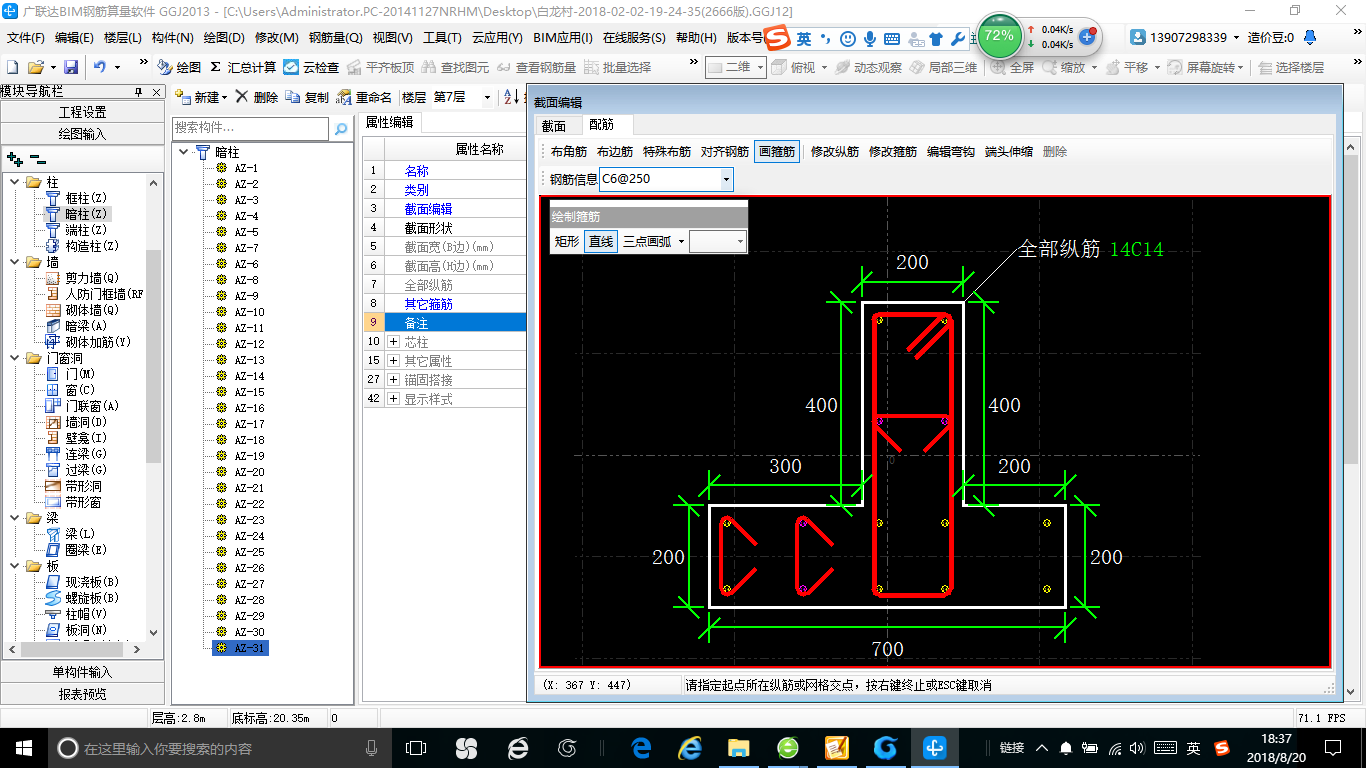Collapse the 暗柱 component tree root

pyautogui.click(x=184, y=152)
